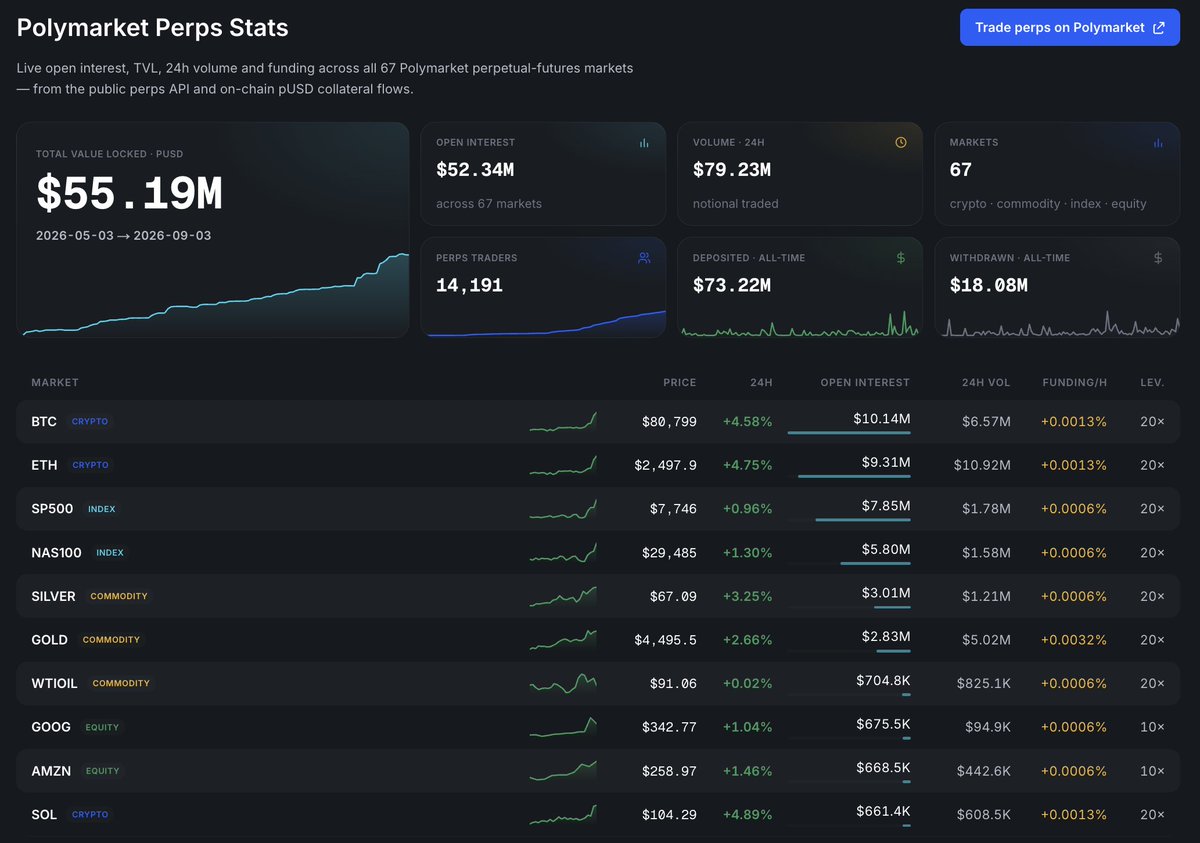This screenshot has width=1200, height=843.
Task: Click the SOL price sparkline
Action: coord(563,815)
